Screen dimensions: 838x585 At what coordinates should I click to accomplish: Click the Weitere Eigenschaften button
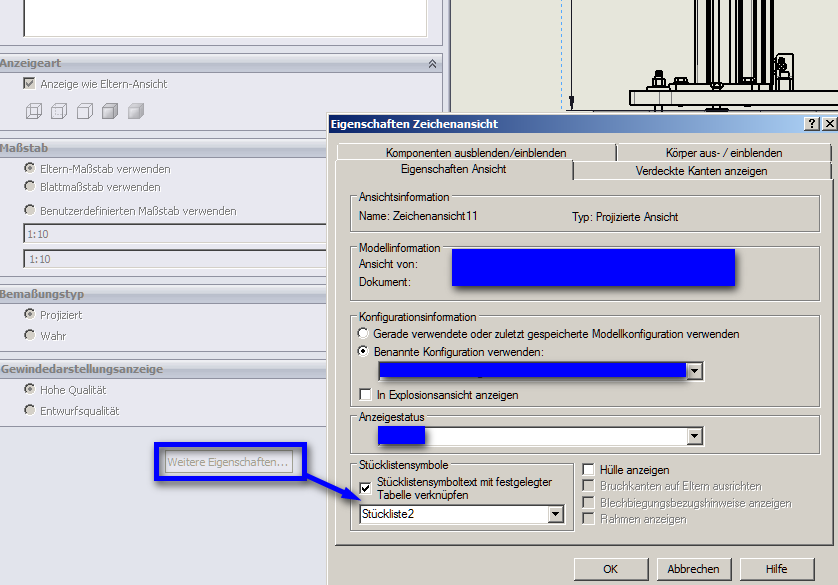[229, 462]
